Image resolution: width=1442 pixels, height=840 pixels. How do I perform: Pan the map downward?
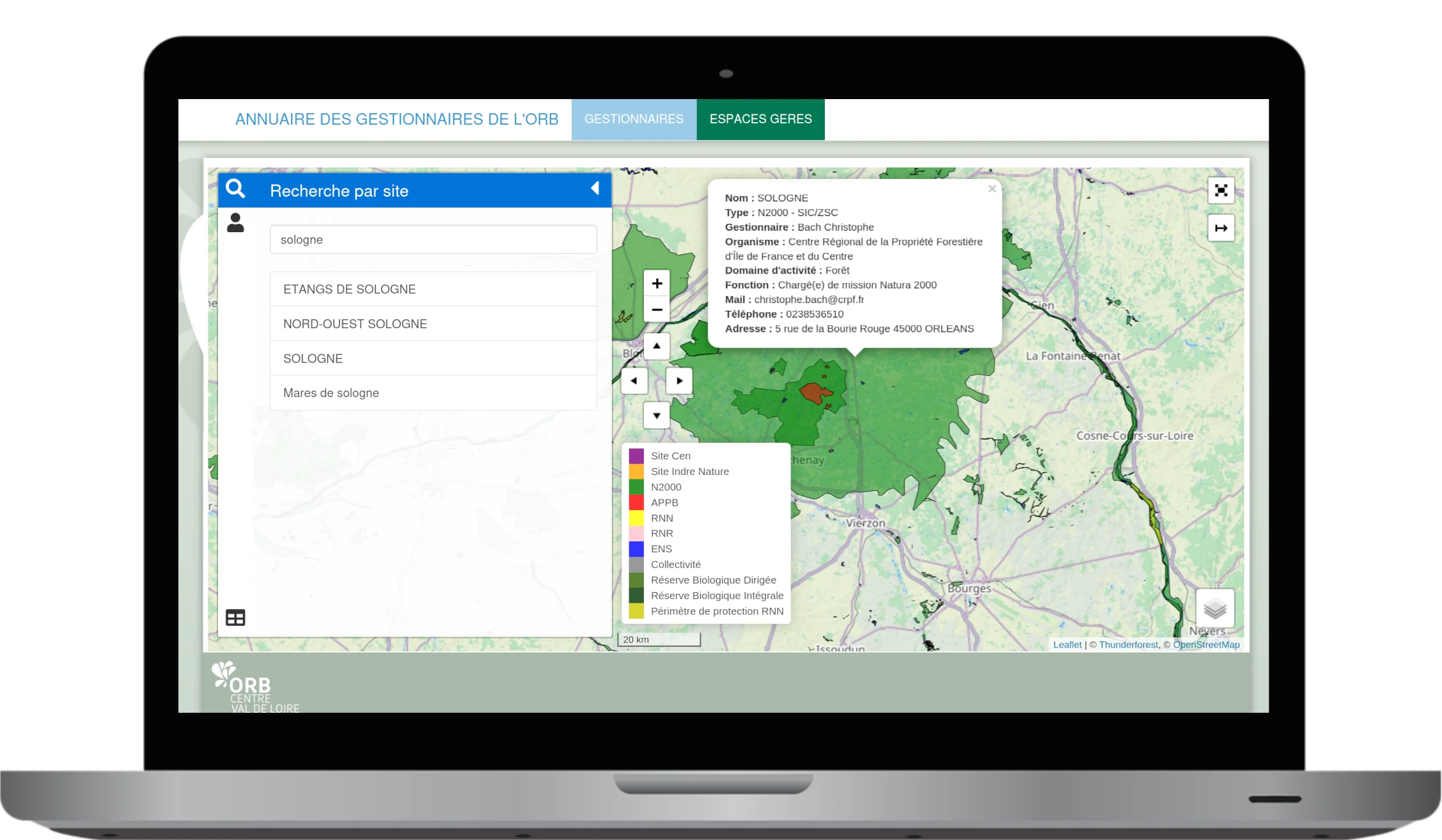pyautogui.click(x=657, y=416)
